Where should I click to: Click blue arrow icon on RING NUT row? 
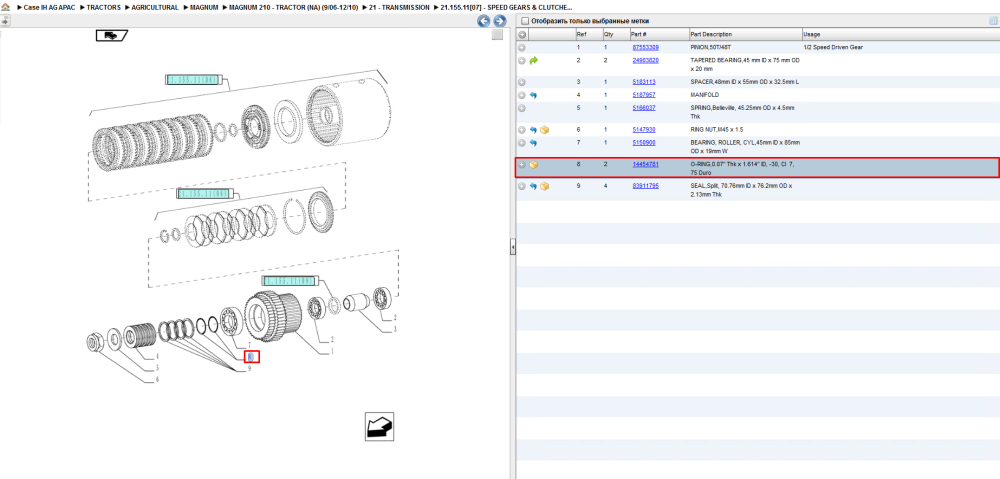534,129
